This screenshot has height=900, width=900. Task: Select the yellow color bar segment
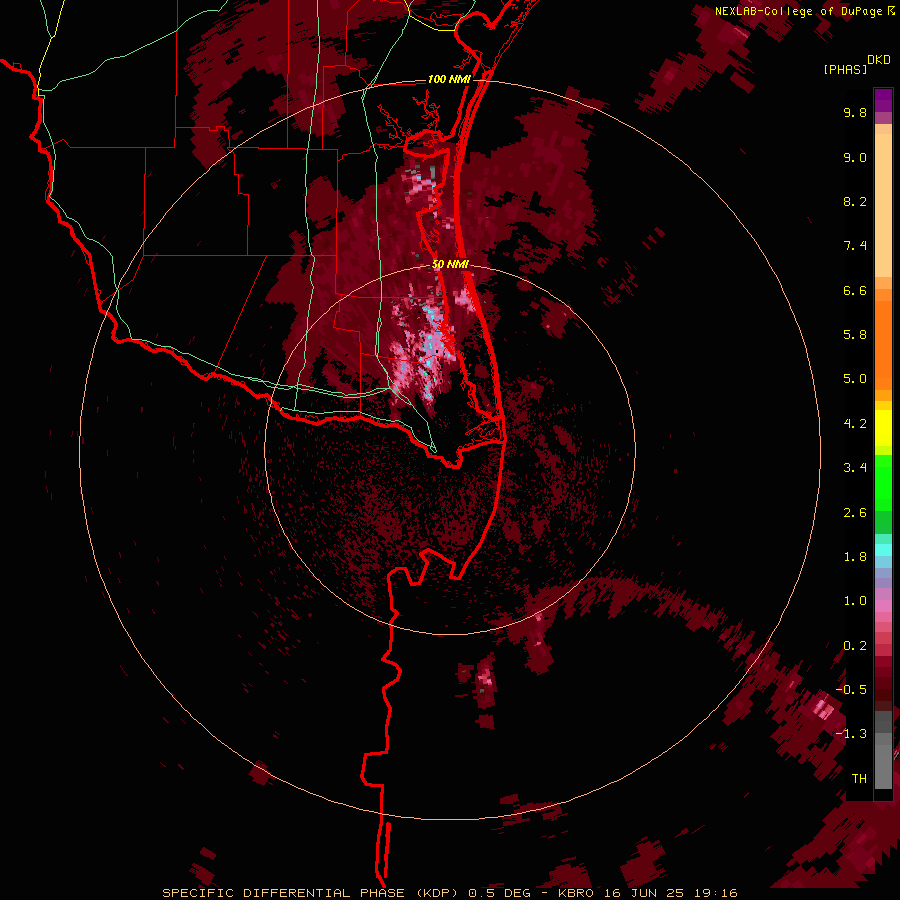coord(883,428)
